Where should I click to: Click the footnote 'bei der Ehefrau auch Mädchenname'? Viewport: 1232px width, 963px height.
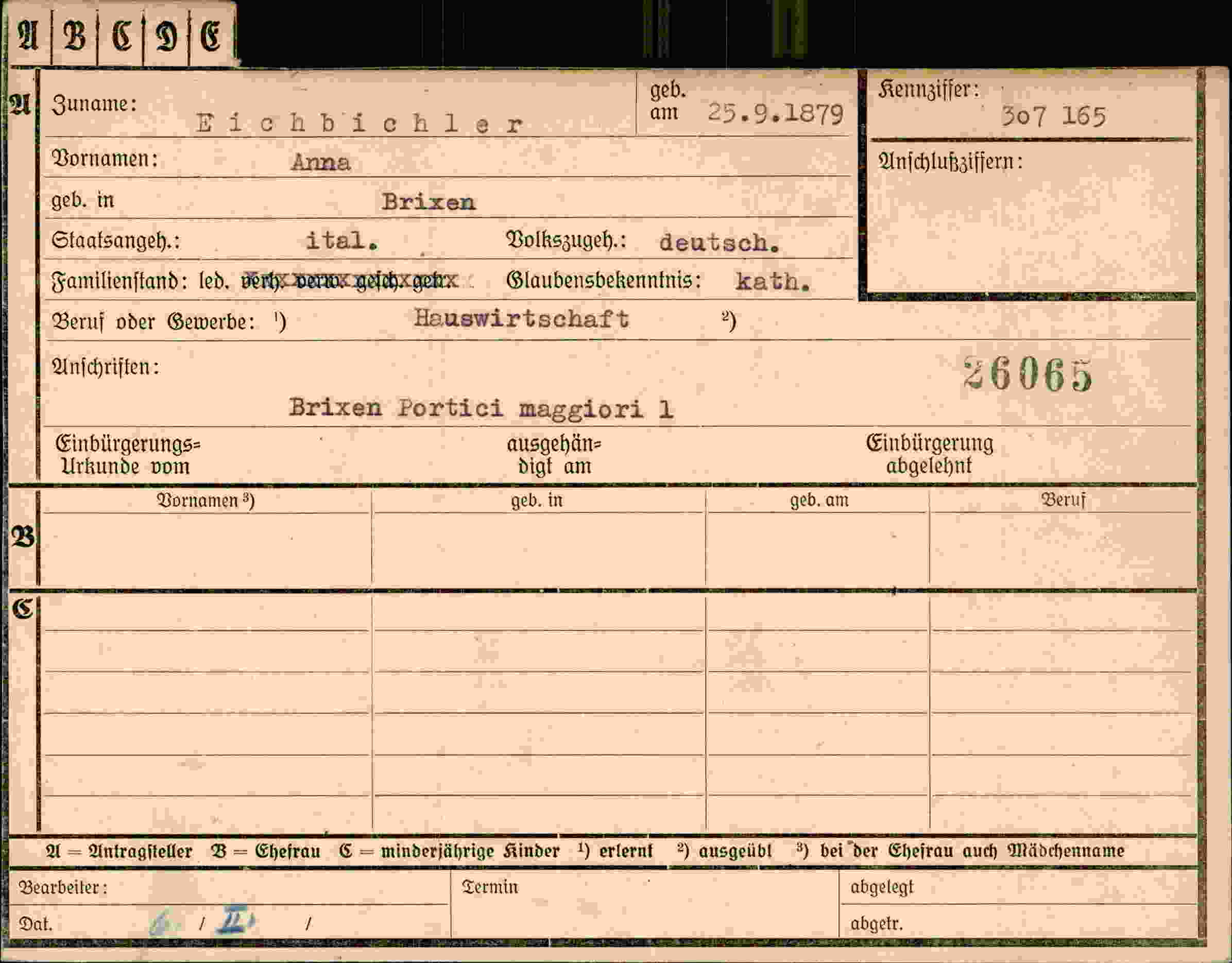(x=972, y=851)
